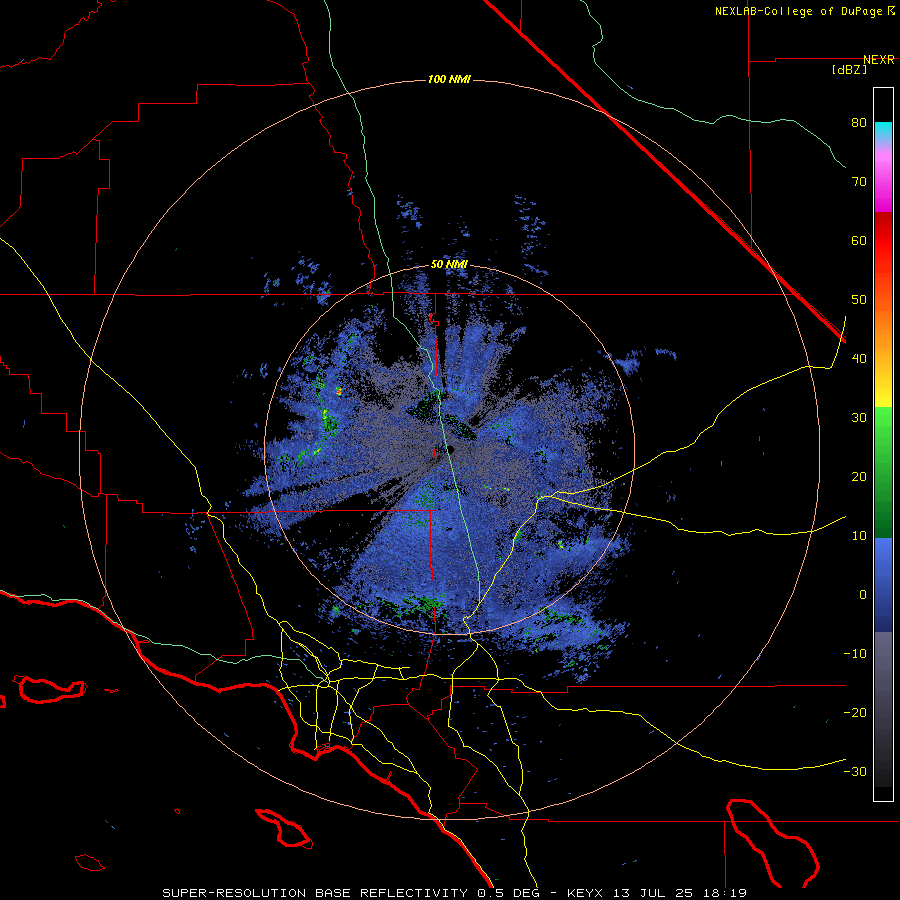Click the [dBZ] units label

[849, 70]
